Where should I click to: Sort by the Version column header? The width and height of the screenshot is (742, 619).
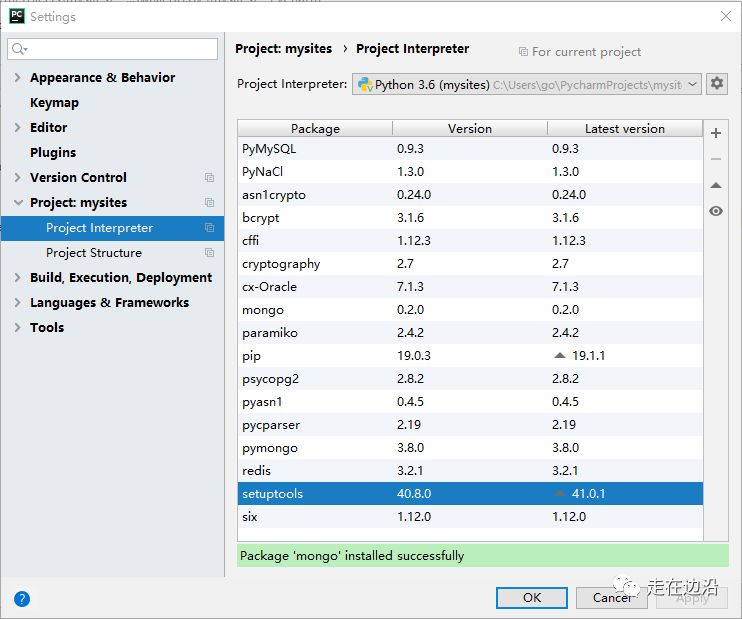470,129
